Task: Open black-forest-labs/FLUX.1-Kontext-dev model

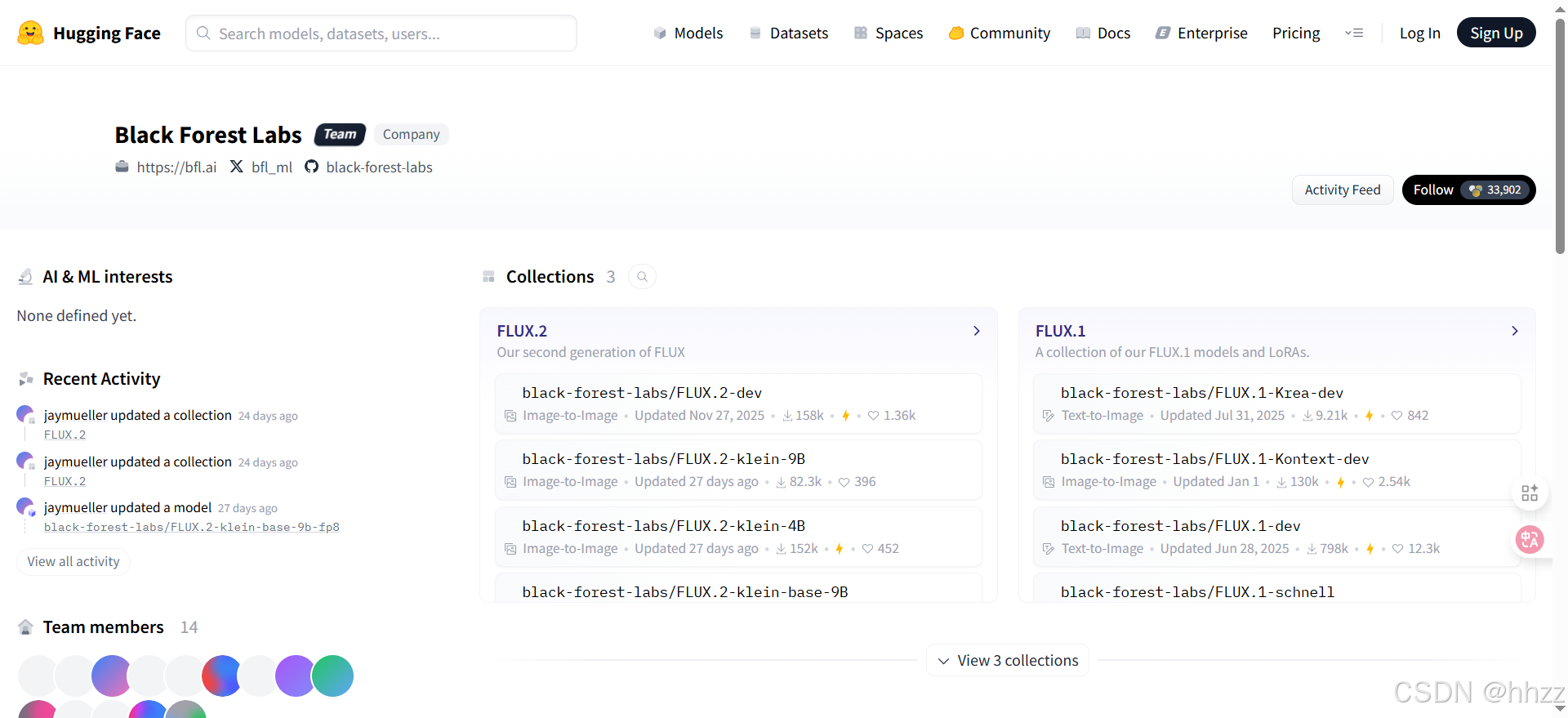Action: (1215, 459)
